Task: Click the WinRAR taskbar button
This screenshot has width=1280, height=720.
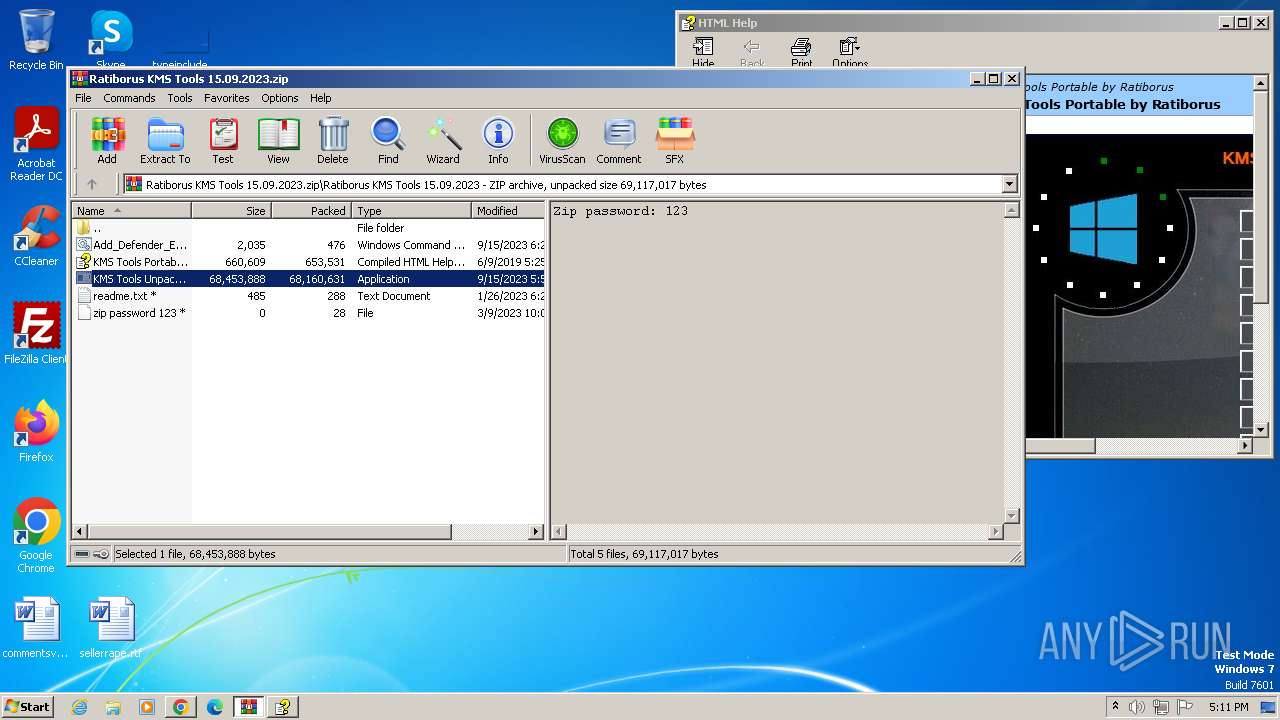Action: click(248, 707)
